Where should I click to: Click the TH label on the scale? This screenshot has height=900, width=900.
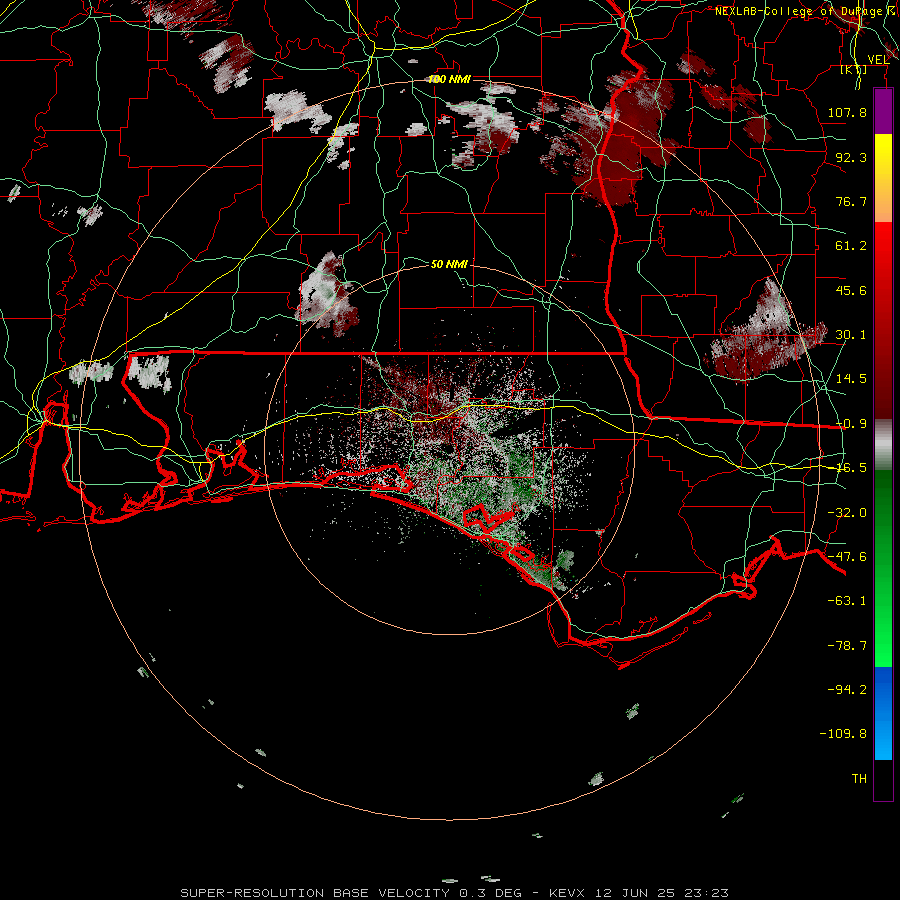coord(859,779)
